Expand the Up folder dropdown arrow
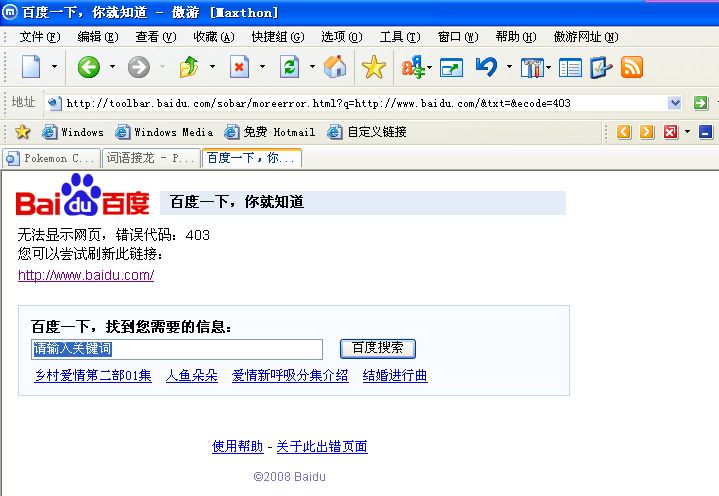 pos(212,67)
